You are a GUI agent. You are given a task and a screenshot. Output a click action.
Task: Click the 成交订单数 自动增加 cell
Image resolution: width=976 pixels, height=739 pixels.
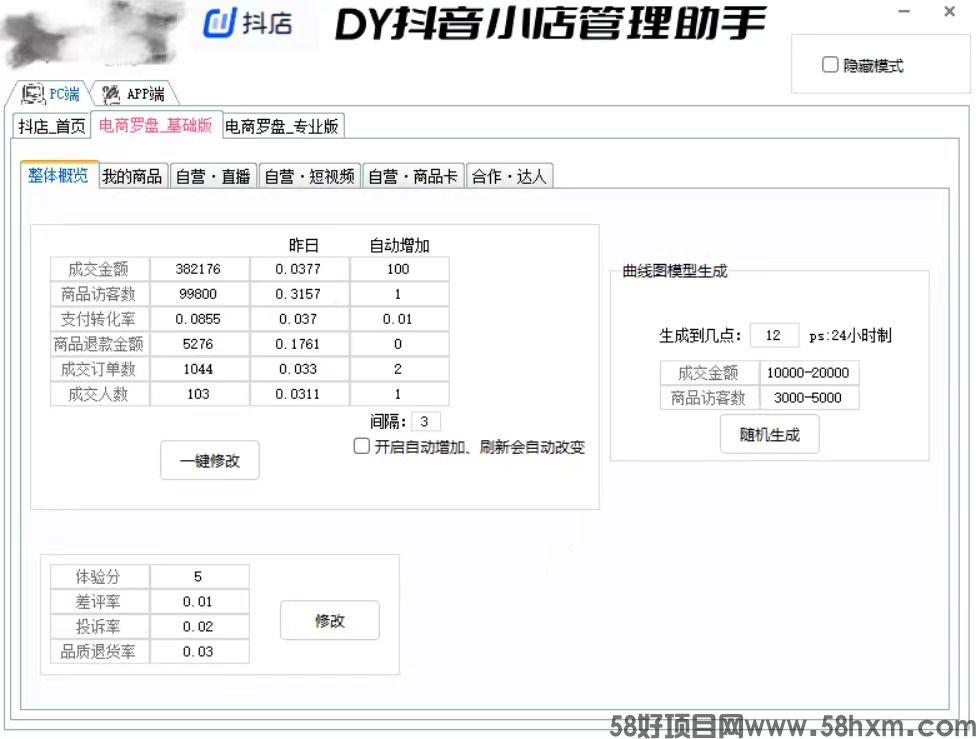coord(399,369)
